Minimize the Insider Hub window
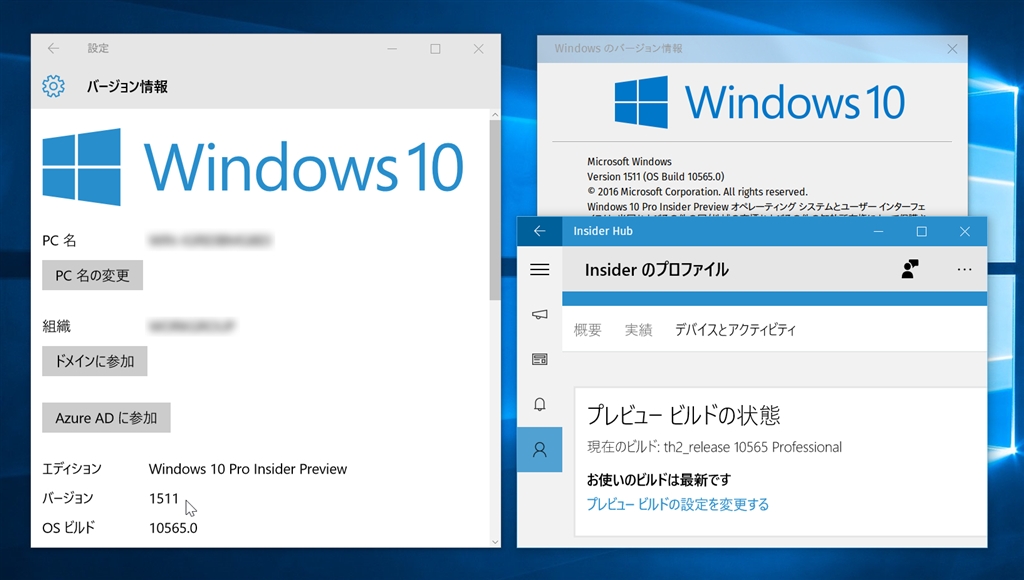Viewport: 1024px width, 580px height. pyautogui.click(x=878, y=231)
